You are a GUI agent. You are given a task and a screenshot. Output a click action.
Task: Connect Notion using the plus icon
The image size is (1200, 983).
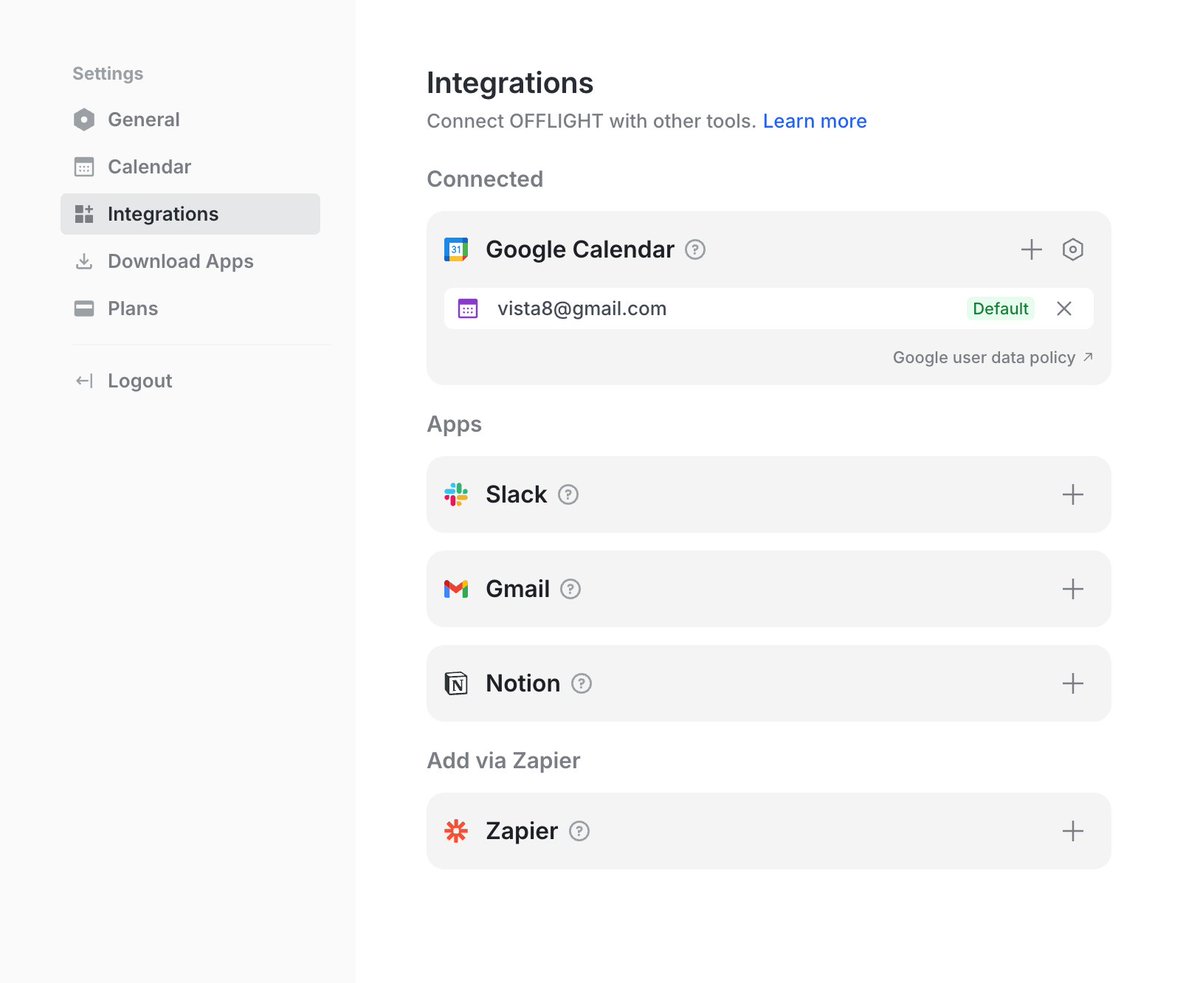(1072, 683)
